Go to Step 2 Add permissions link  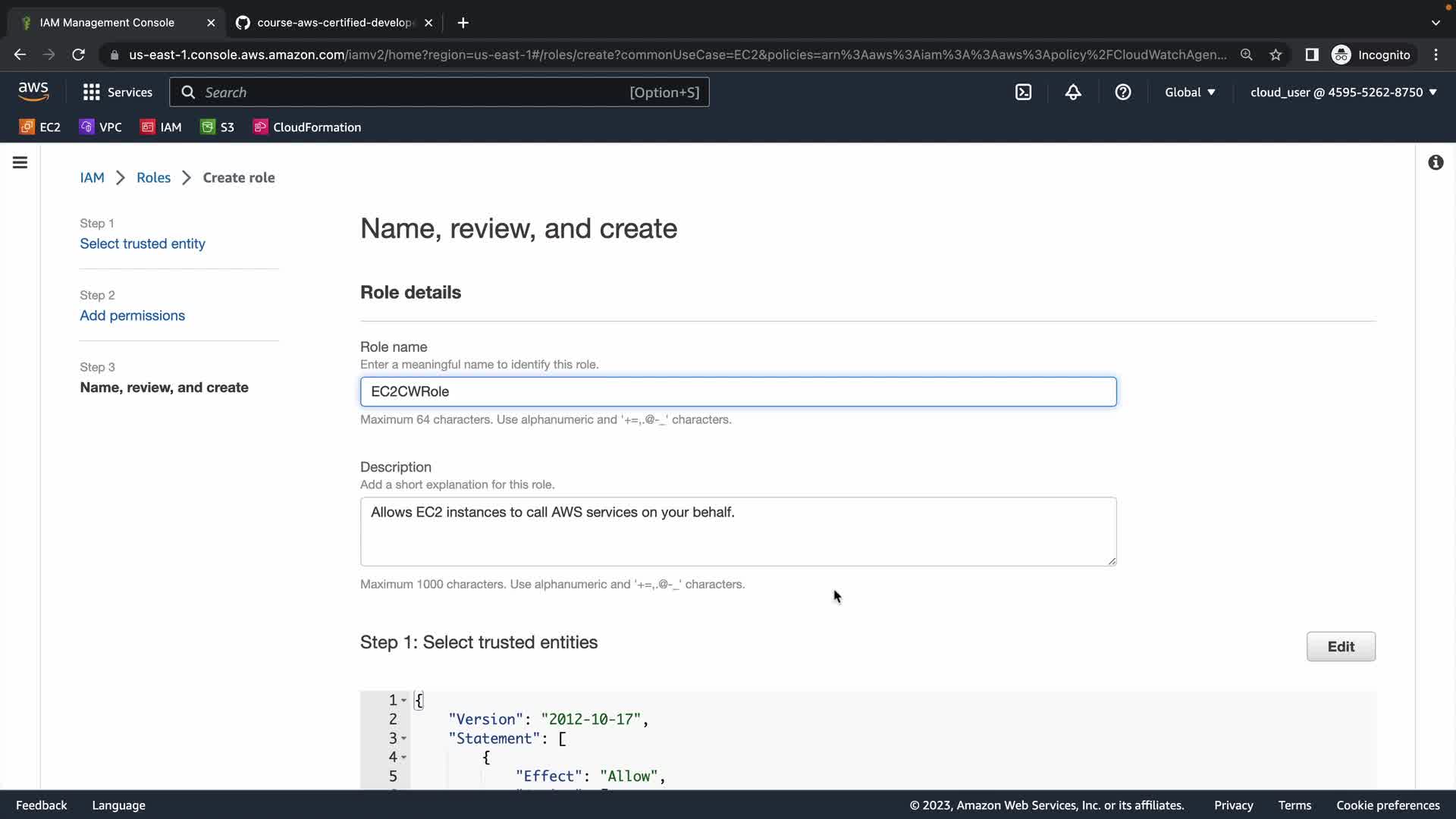132,315
